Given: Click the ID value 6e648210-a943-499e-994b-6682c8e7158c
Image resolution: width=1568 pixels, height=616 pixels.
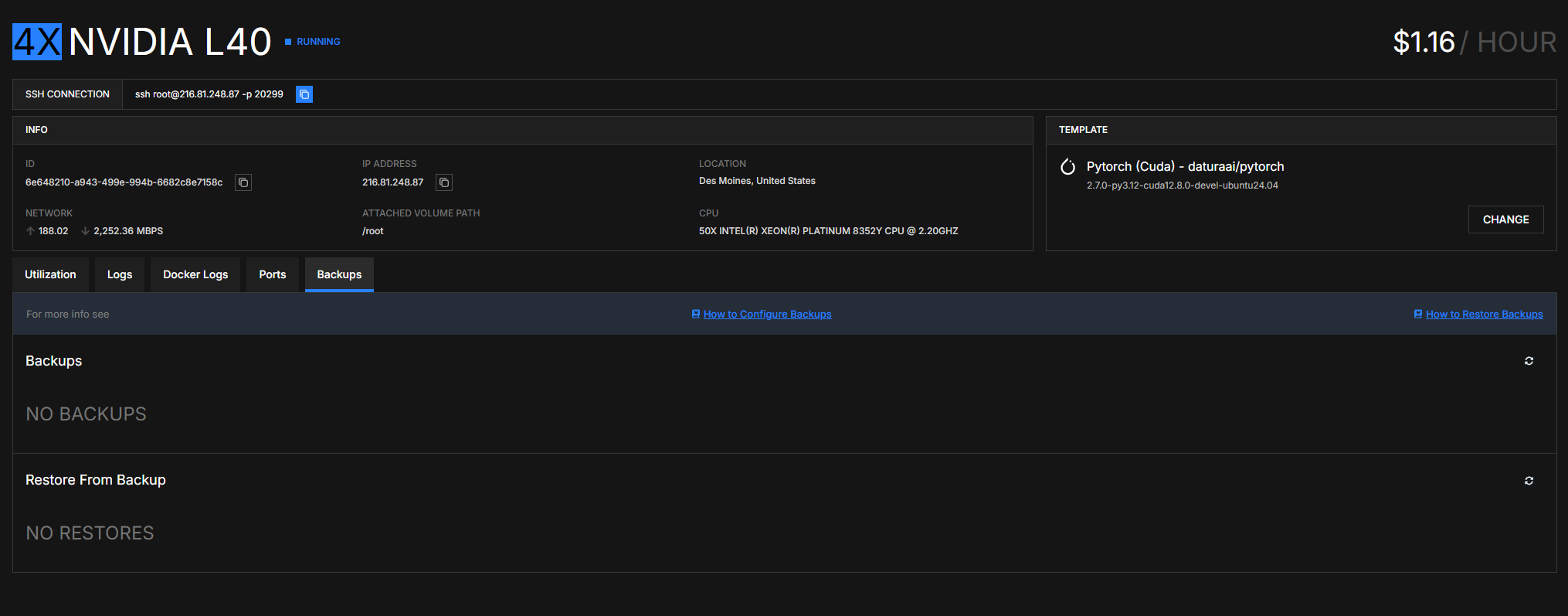Looking at the screenshot, I should 124,182.
